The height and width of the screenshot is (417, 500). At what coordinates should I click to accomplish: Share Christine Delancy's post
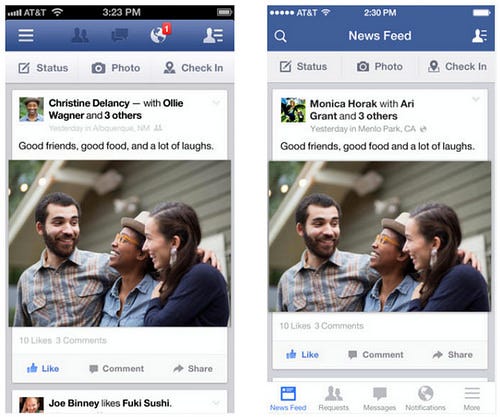[193, 368]
